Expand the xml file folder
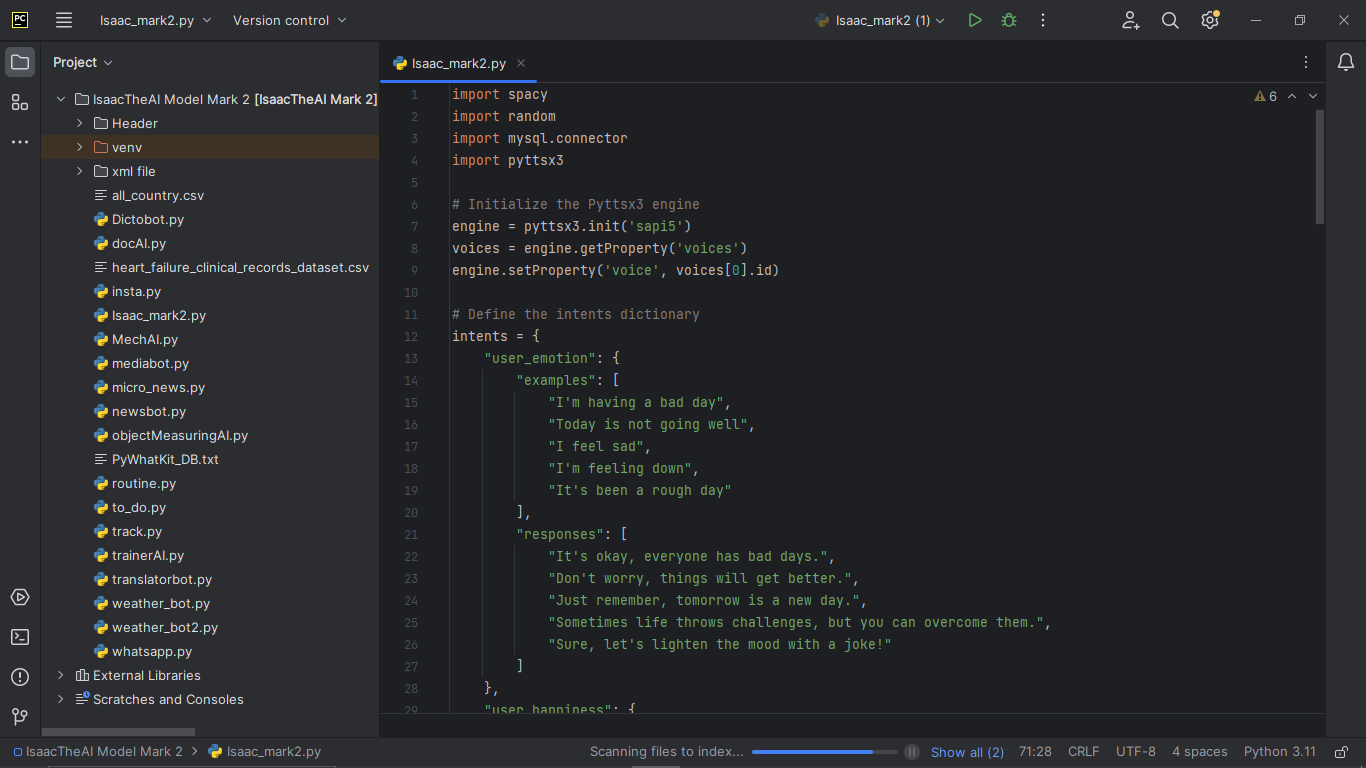The height and width of the screenshot is (768, 1366). pyautogui.click(x=80, y=171)
